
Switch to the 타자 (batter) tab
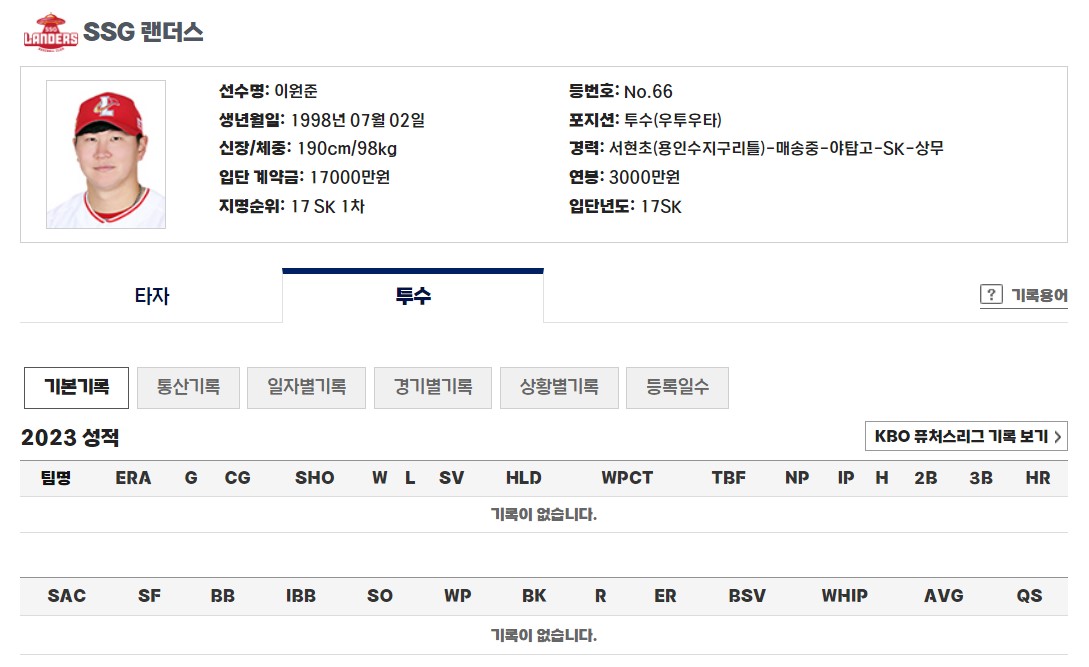153,294
